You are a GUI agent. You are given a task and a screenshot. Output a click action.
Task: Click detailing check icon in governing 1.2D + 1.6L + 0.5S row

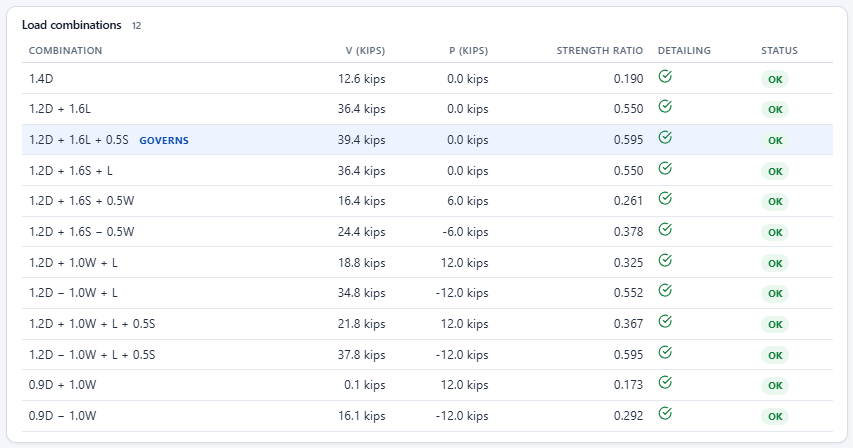coord(665,138)
